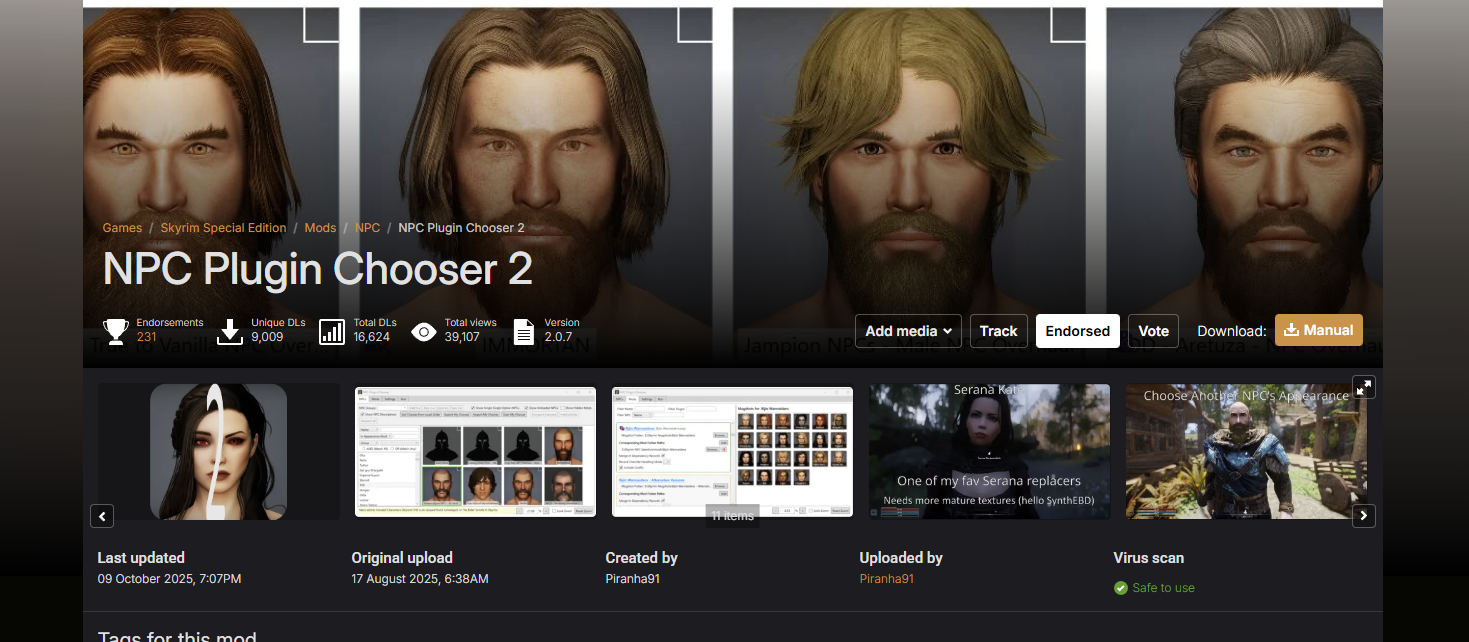
Task: Click the Vote button
Action: coord(1153,331)
